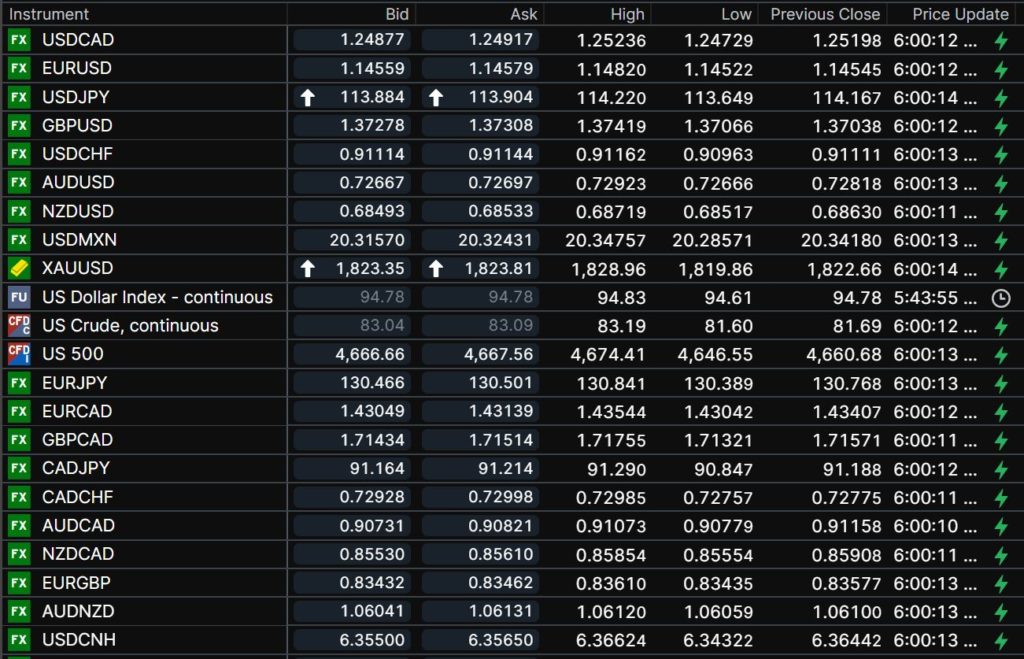Click the GBPUSD ask price 1.37308
This screenshot has height=659, width=1024.
499,126
